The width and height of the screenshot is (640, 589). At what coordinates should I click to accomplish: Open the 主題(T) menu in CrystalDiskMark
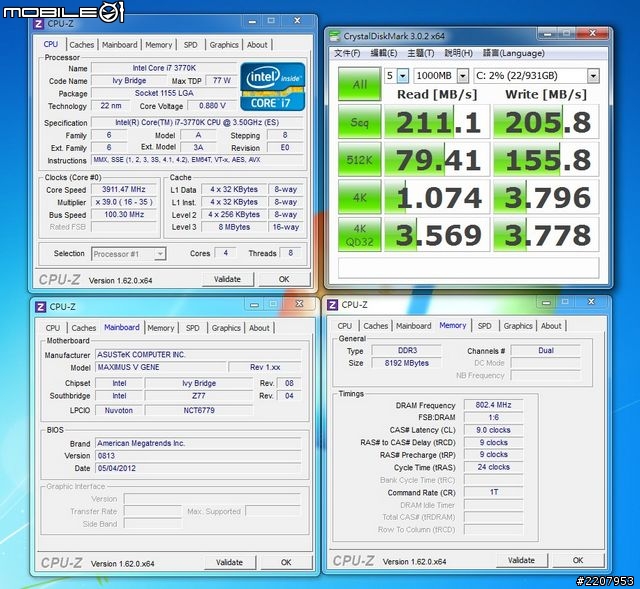pyautogui.click(x=421, y=53)
